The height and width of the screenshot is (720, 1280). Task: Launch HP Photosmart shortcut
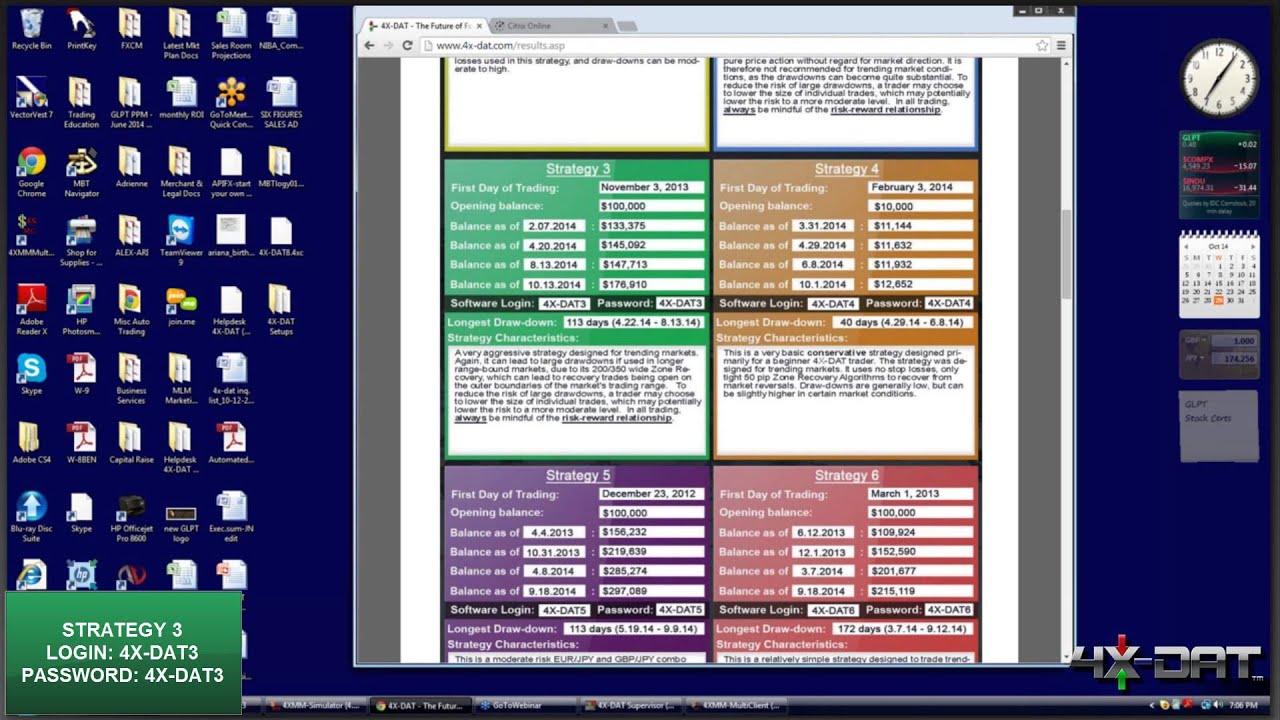coord(81,310)
